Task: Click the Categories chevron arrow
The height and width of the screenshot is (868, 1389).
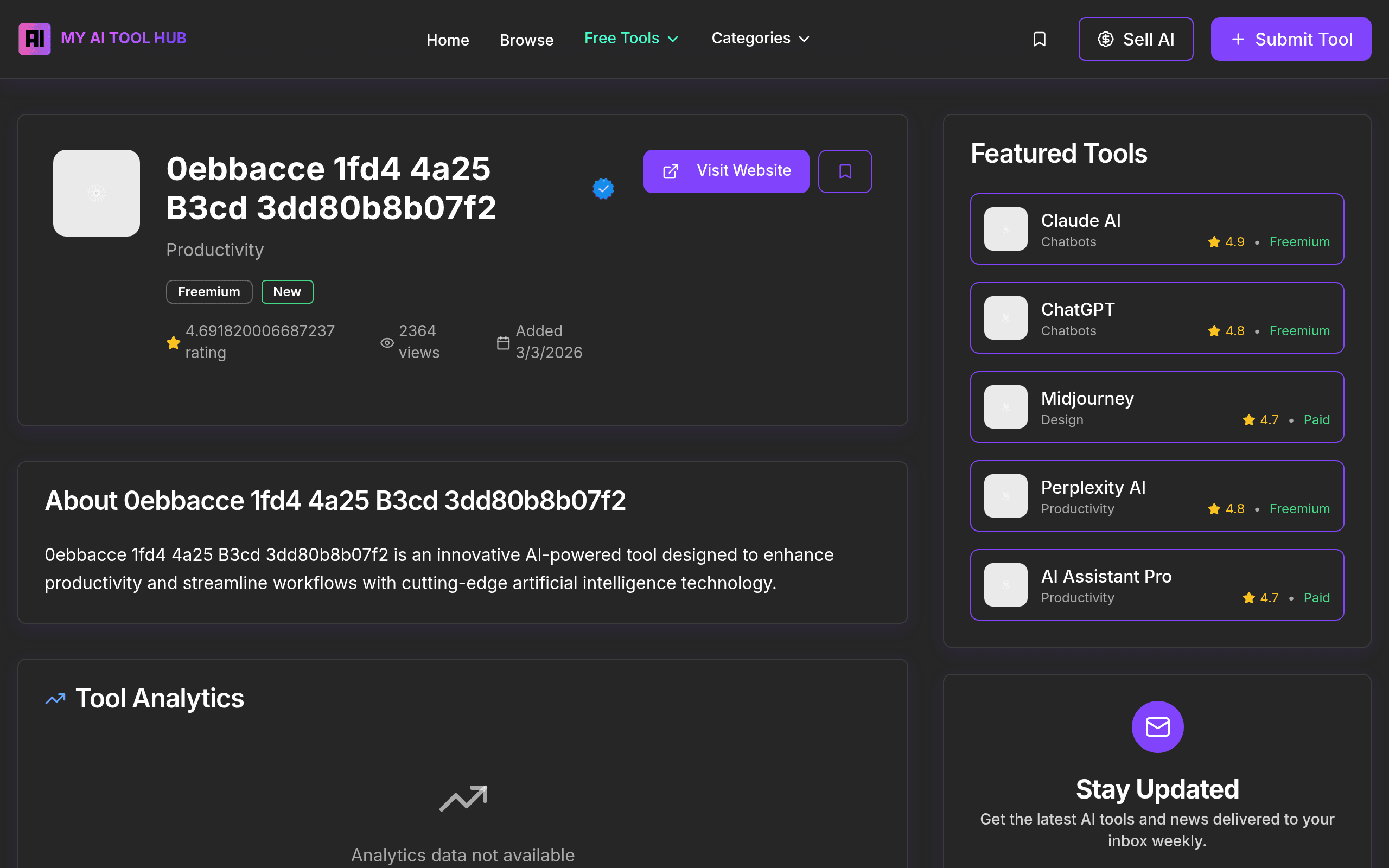Action: pyautogui.click(x=804, y=39)
